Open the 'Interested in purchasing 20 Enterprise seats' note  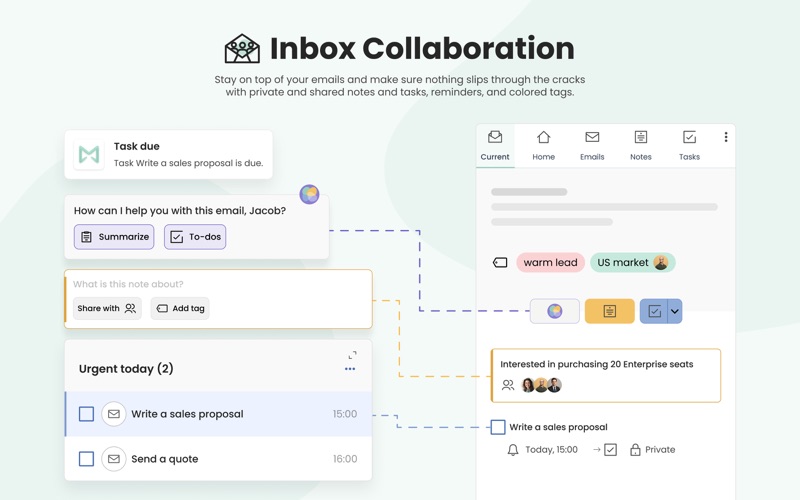pos(606,376)
